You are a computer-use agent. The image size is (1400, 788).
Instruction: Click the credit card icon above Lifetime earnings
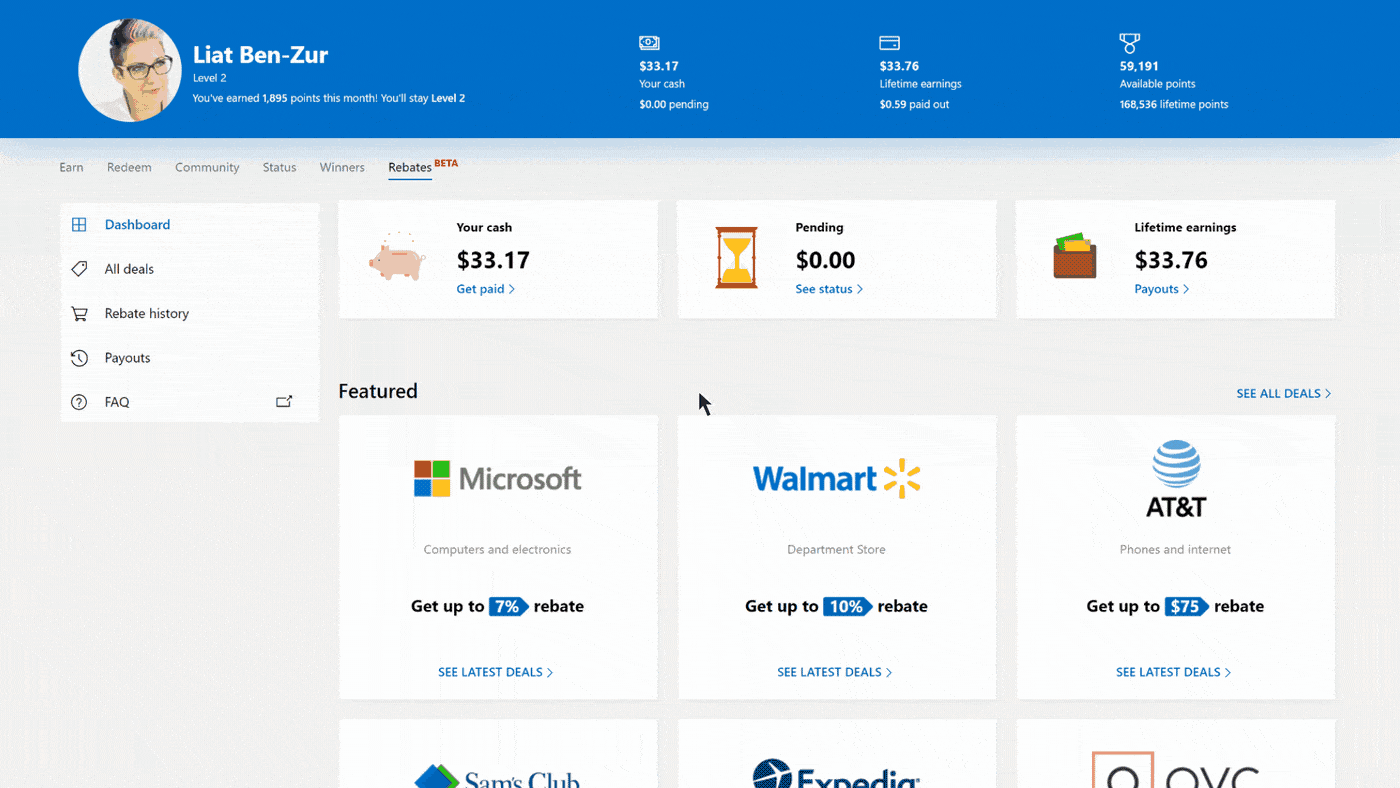tap(889, 43)
